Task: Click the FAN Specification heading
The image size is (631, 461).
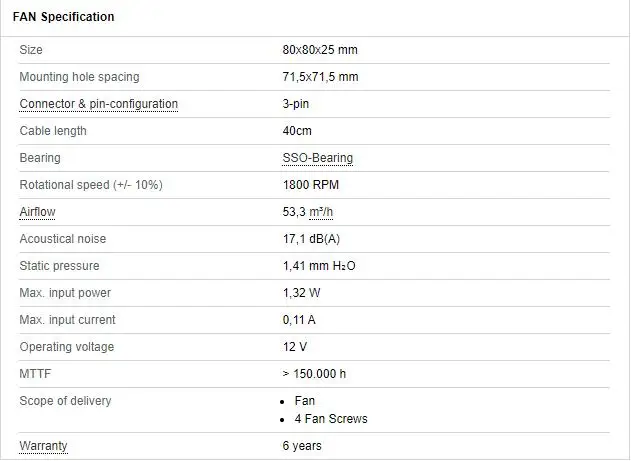Action: [x=63, y=17]
